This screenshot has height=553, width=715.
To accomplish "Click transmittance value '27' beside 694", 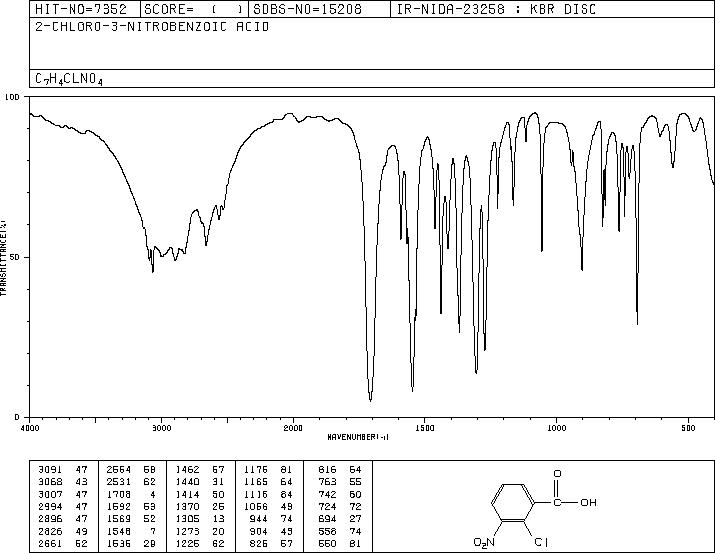I will [x=355, y=519].
